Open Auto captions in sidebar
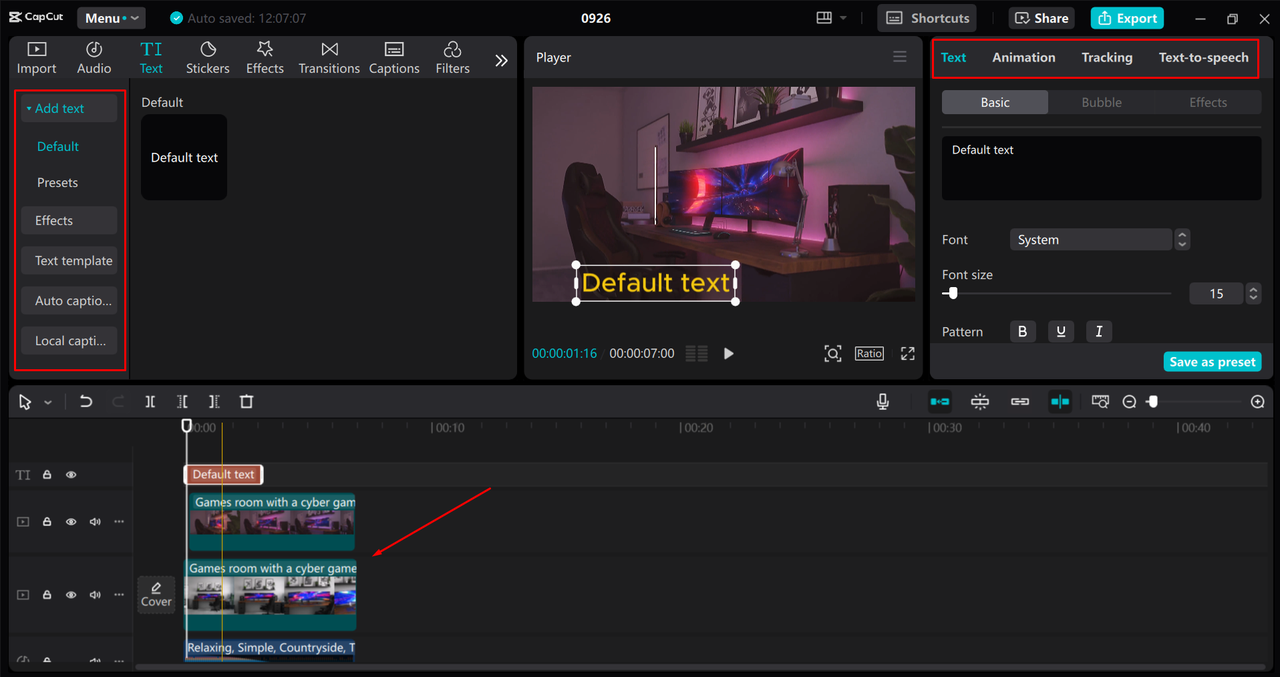The height and width of the screenshot is (677, 1280). [69, 301]
